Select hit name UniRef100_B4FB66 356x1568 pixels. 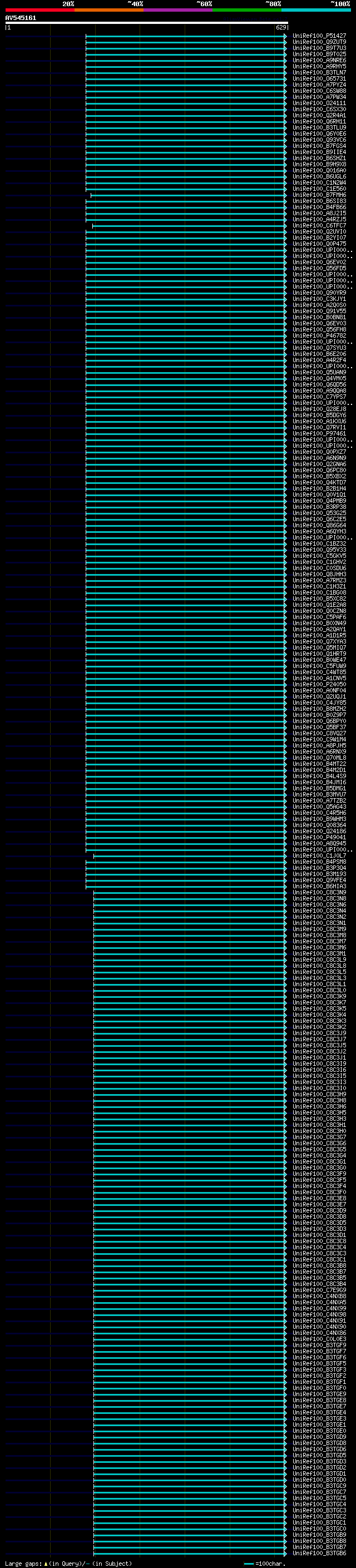pos(319,207)
